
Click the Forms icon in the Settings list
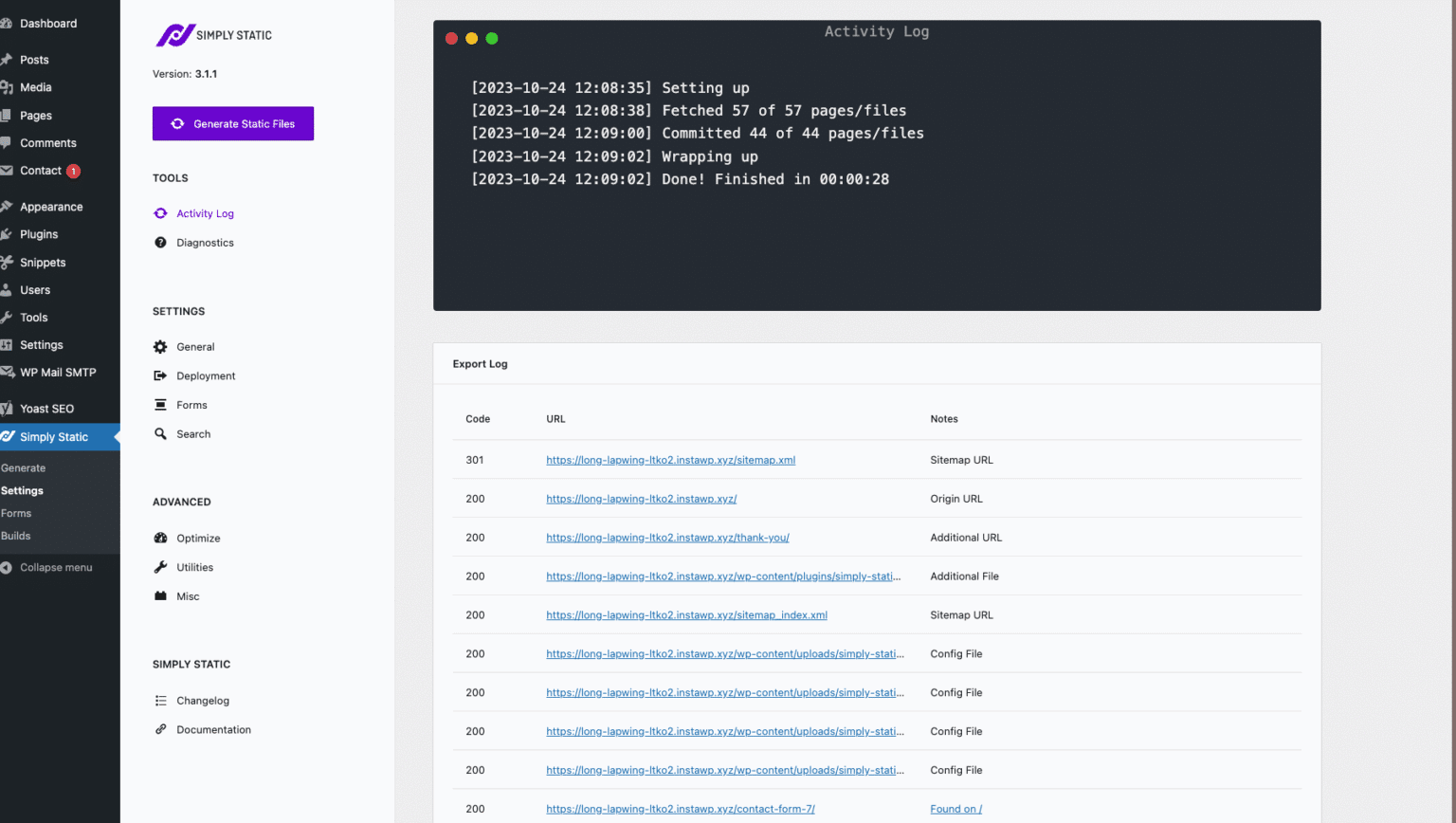click(x=160, y=405)
